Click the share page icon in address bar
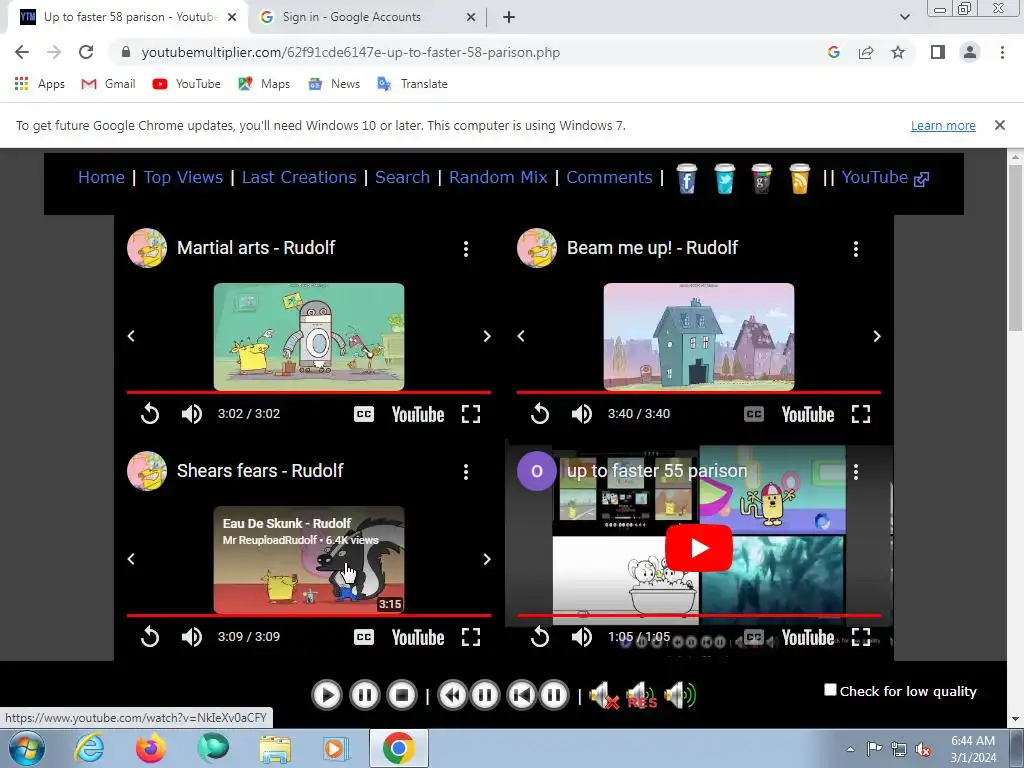 (866, 52)
